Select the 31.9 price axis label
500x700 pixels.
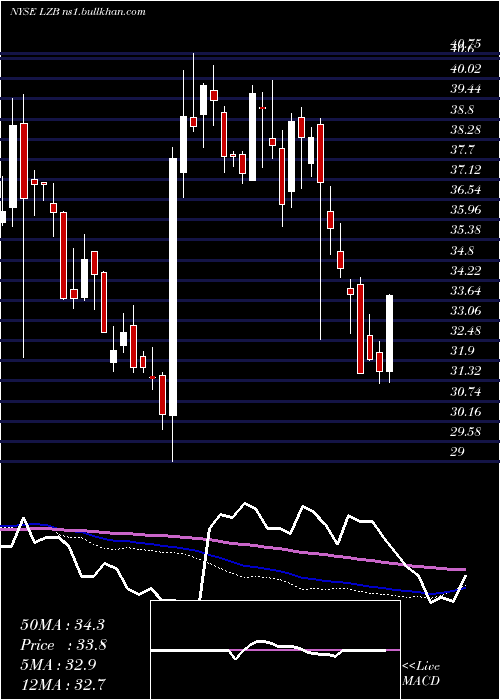(x=462, y=351)
